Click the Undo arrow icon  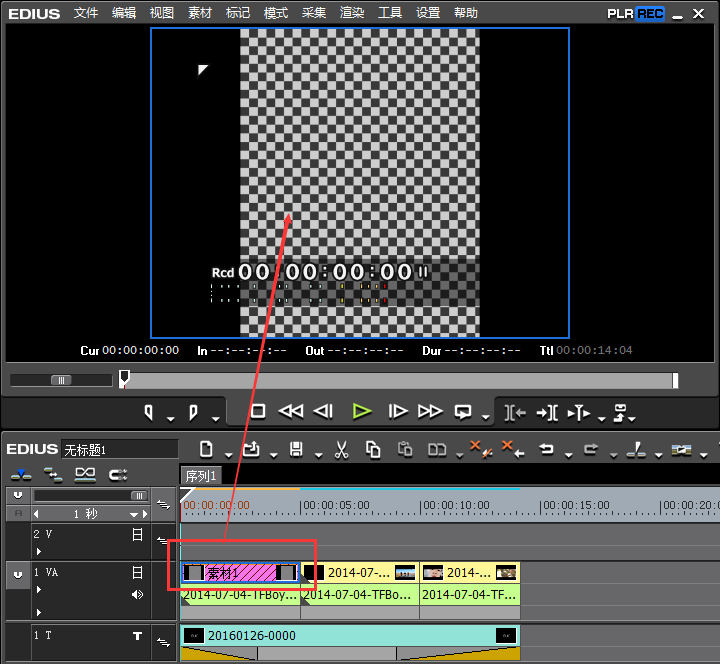[x=546, y=449]
